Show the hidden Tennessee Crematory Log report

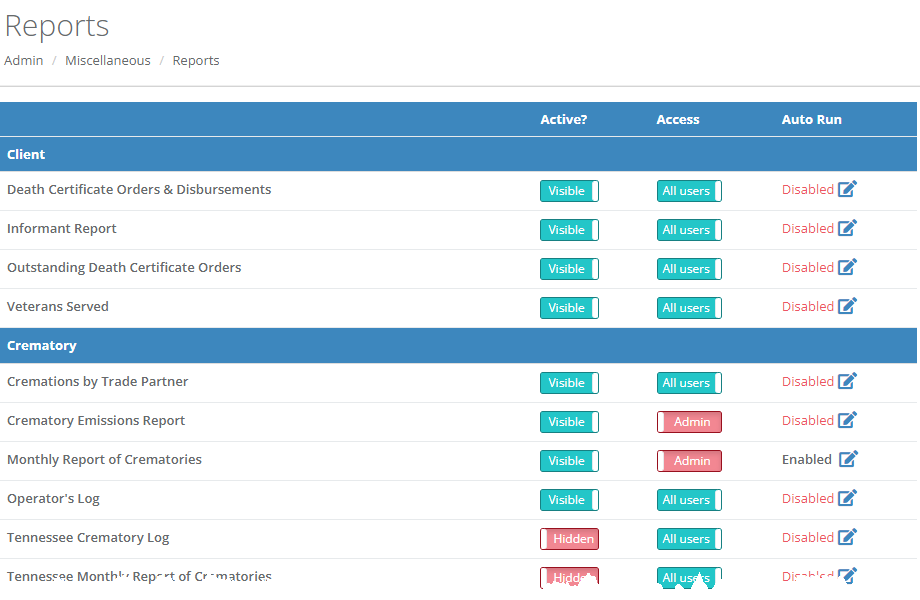569,538
